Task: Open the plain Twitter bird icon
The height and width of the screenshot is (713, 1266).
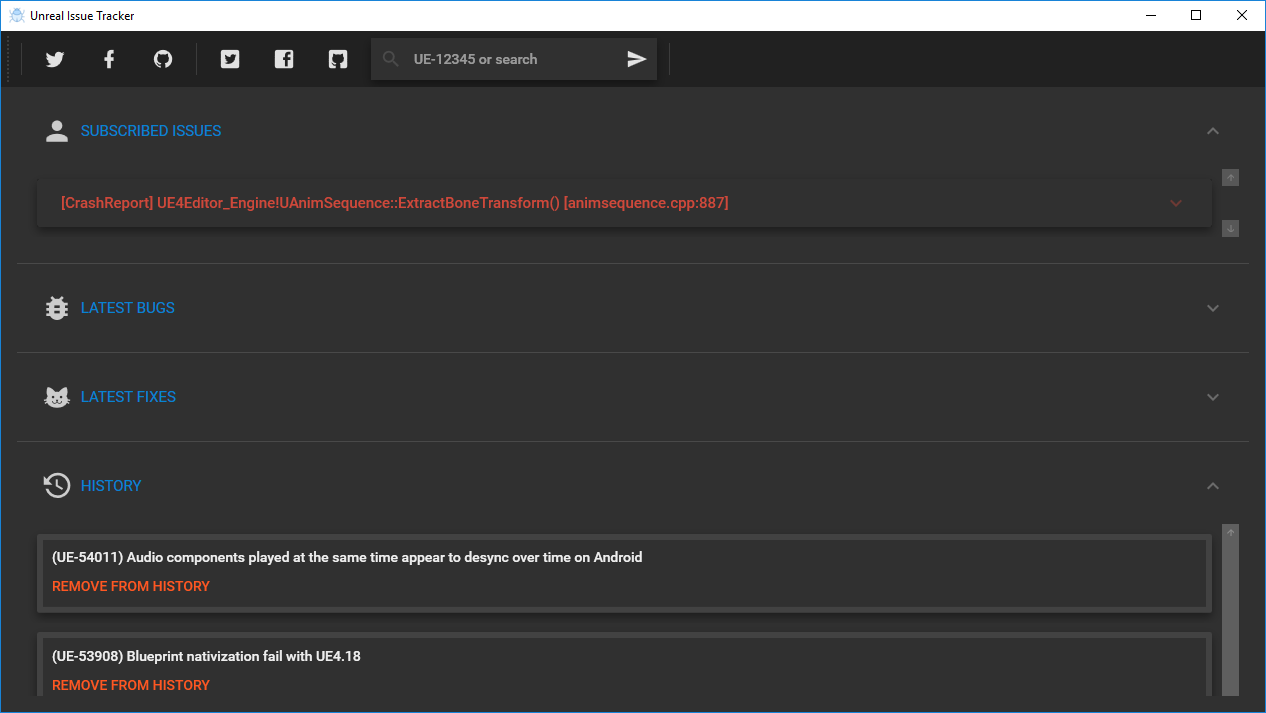Action: [x=55, y=59]
